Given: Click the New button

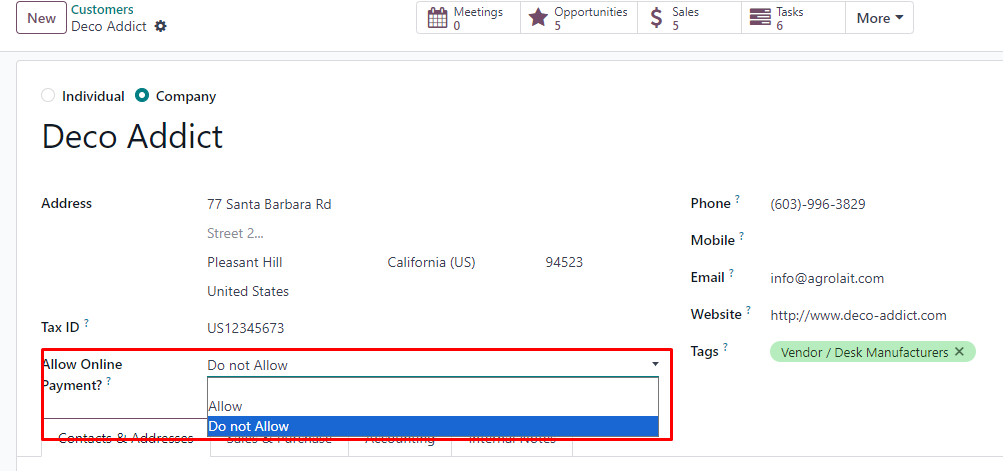Looking at the screenshot, I should [x=41, y=18].
